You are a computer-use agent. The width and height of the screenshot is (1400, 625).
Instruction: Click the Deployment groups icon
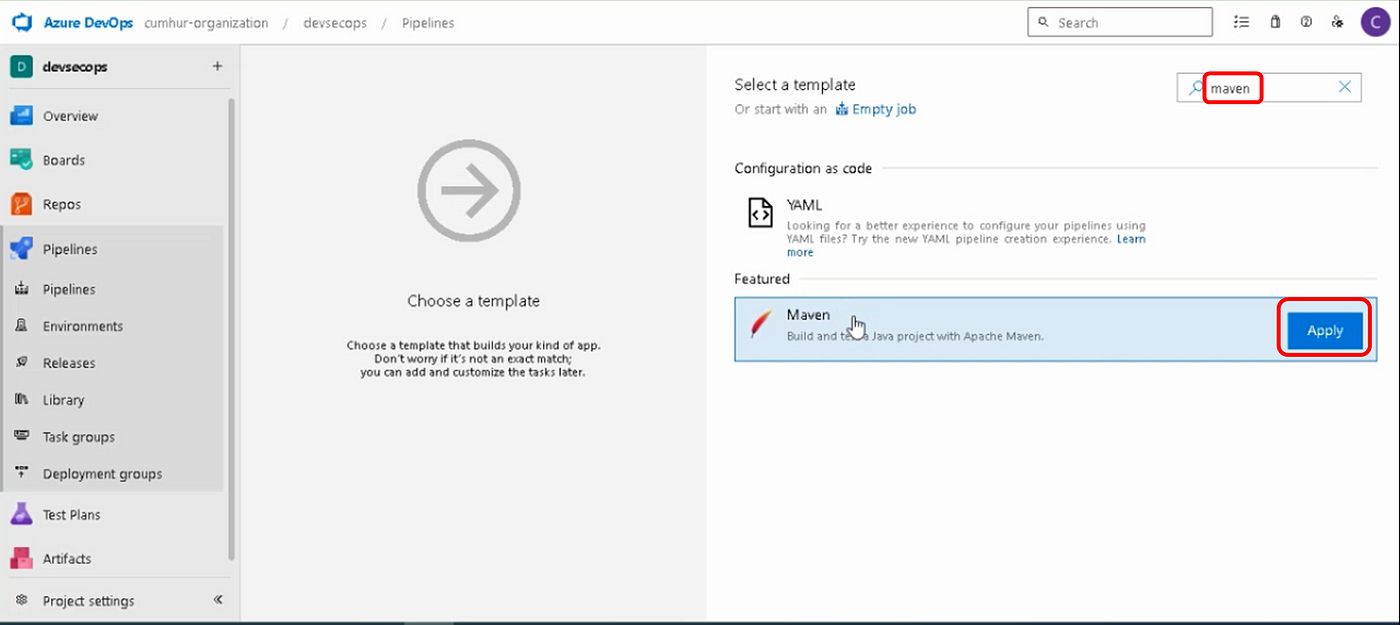coord(22,474)
